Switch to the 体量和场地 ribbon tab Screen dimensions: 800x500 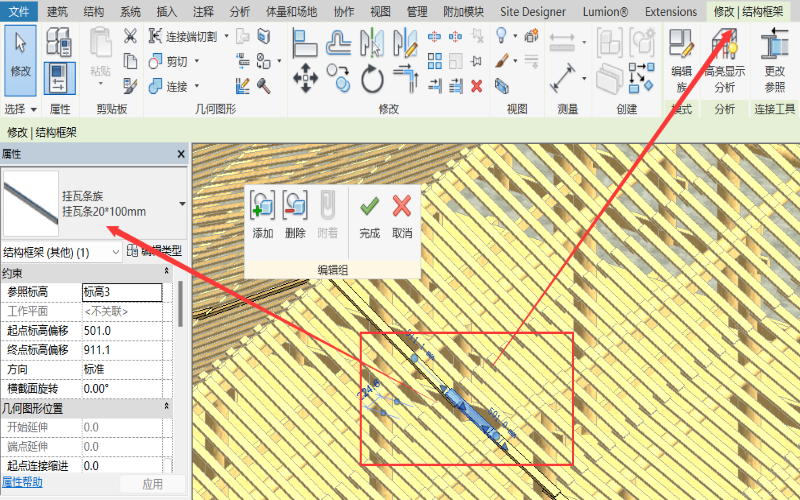point(291,11)
